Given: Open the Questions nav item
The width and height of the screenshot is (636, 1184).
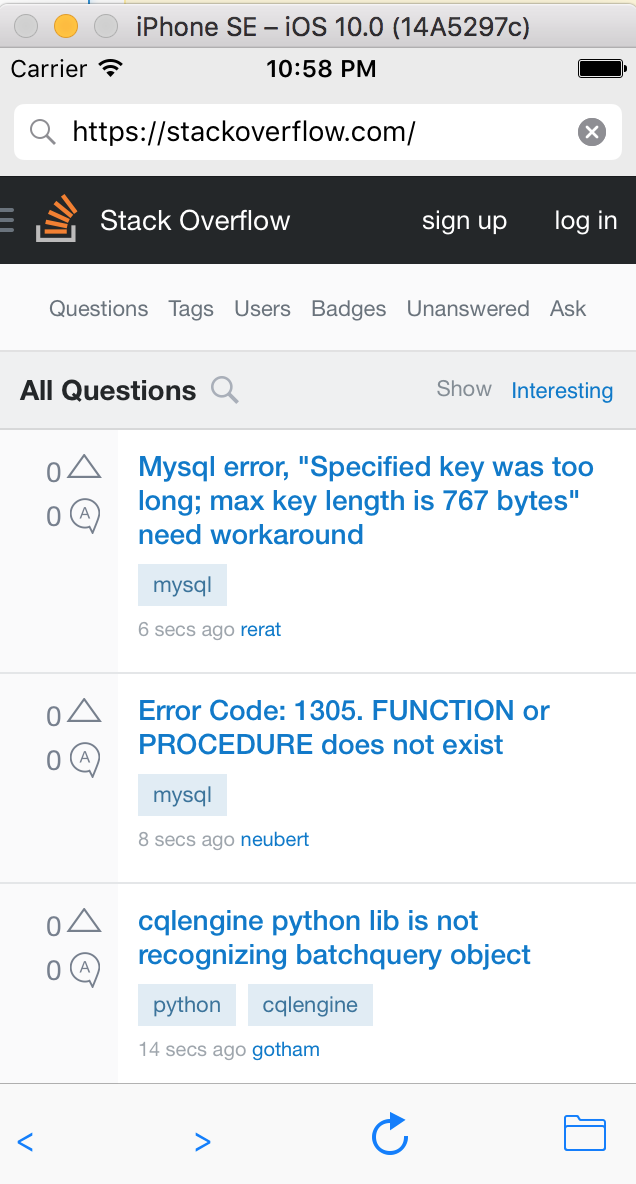Looking at the screenshot, I should (98, 309).
